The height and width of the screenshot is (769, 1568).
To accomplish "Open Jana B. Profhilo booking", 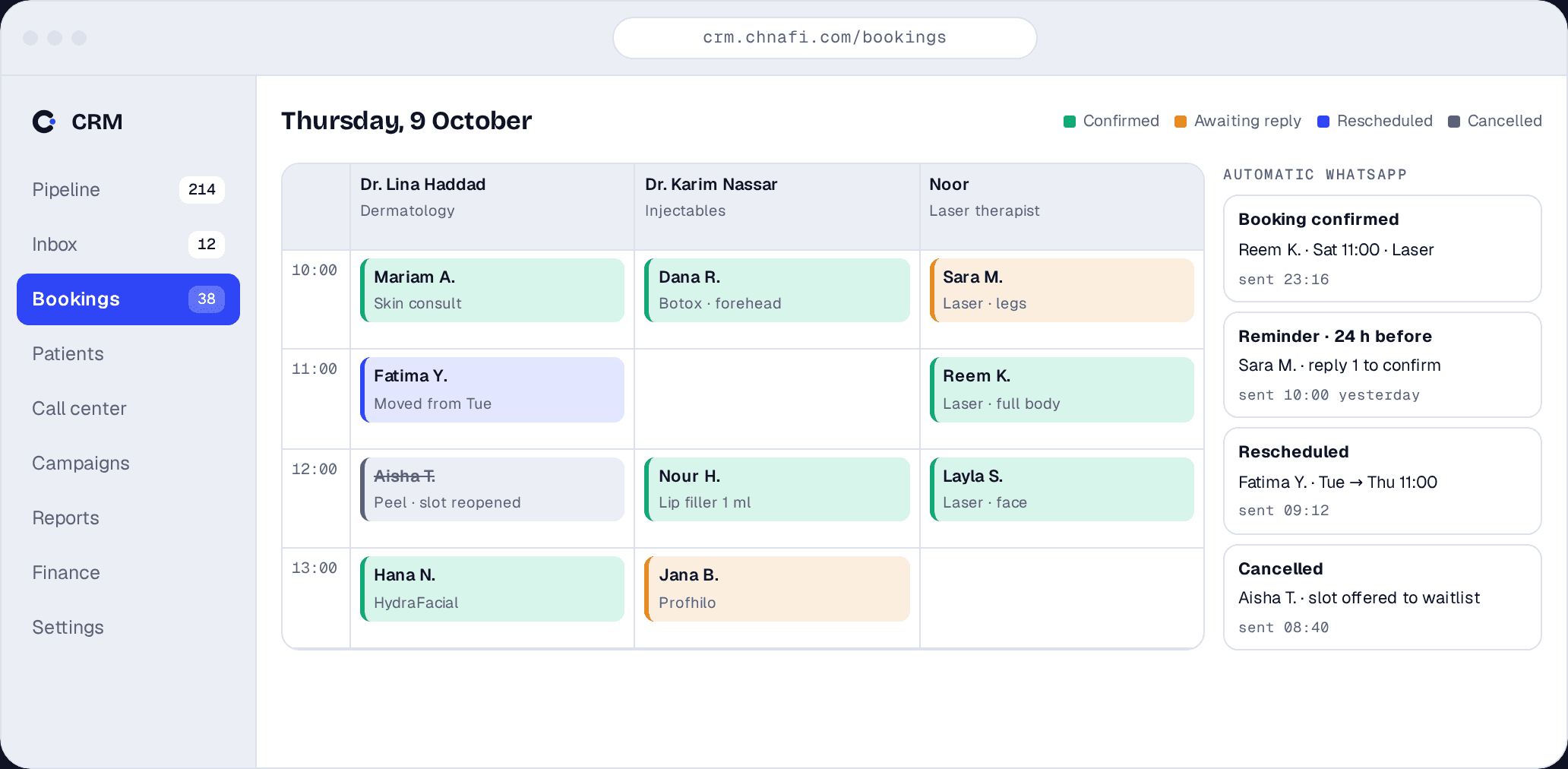I will click(777, 589).
